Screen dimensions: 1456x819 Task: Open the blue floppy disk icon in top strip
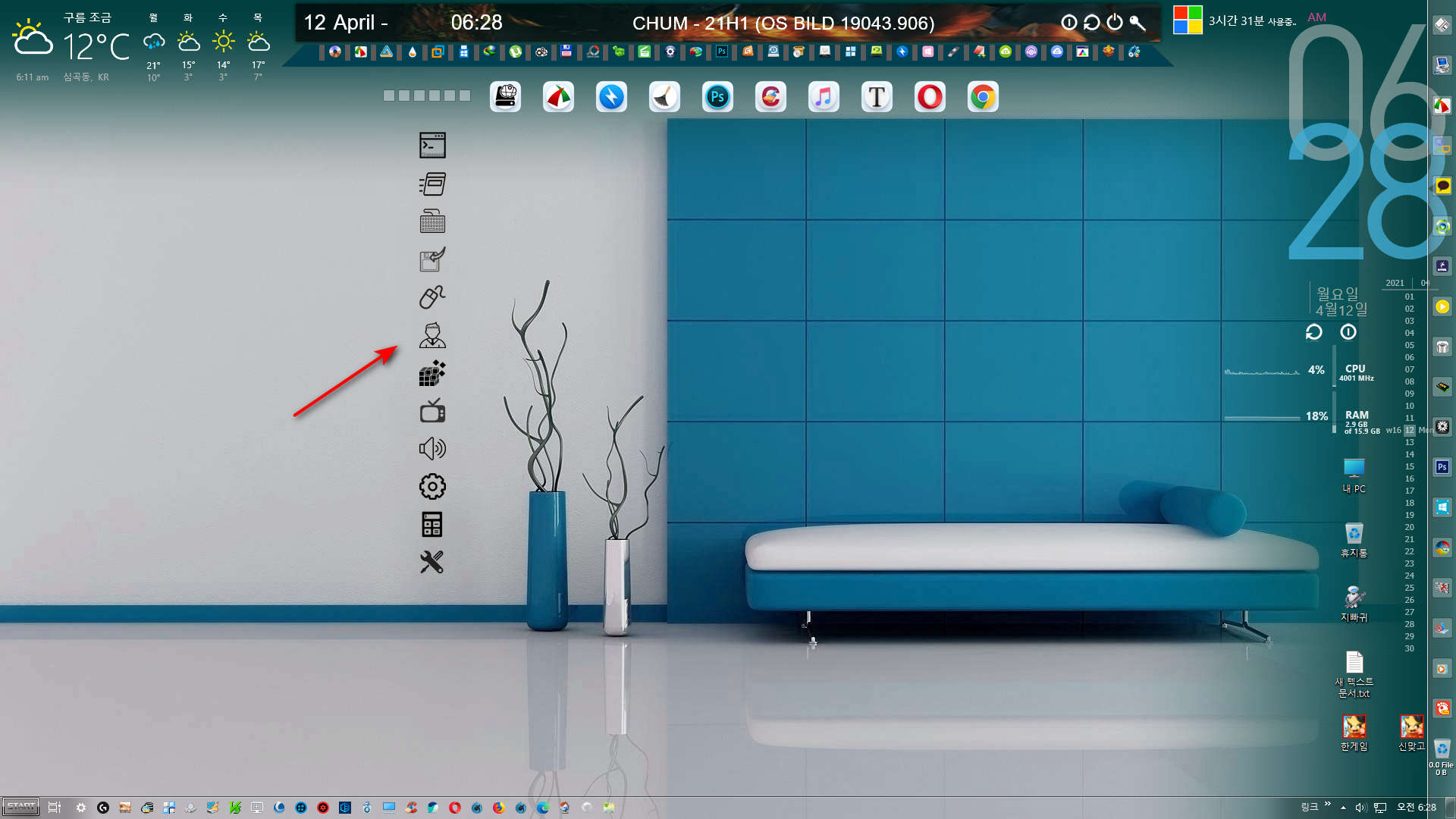(x=566, y=52)
